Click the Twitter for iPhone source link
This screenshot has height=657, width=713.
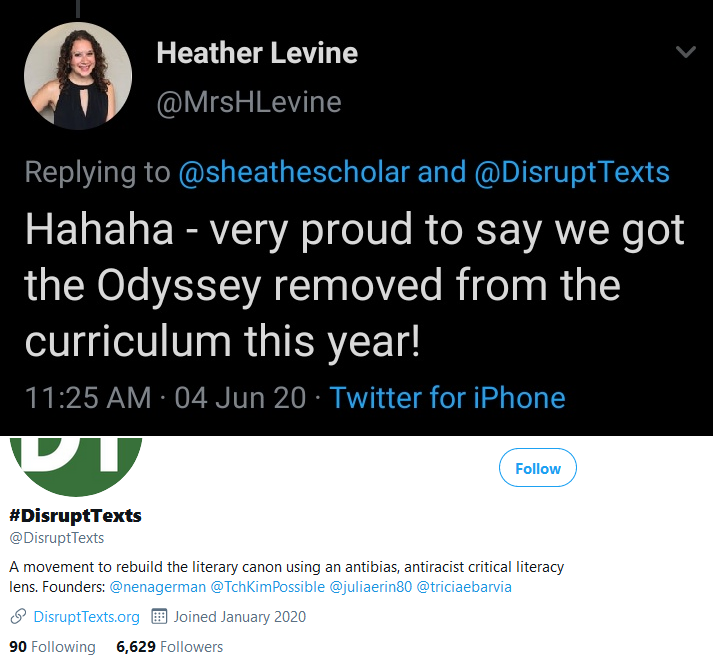[x=447, y=398]
